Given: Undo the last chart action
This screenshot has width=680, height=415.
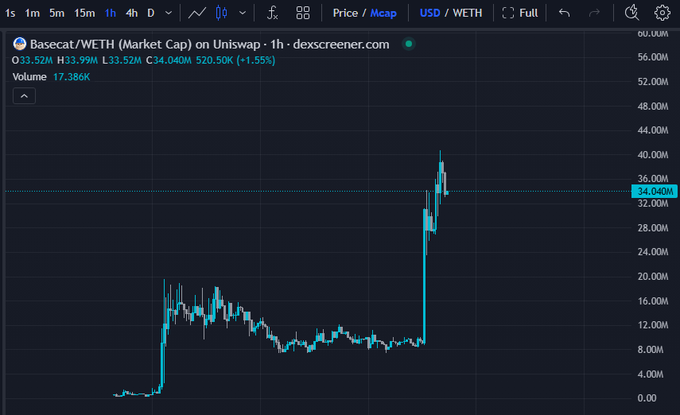Looking at the screenshot, I should (x=564, y=13).
